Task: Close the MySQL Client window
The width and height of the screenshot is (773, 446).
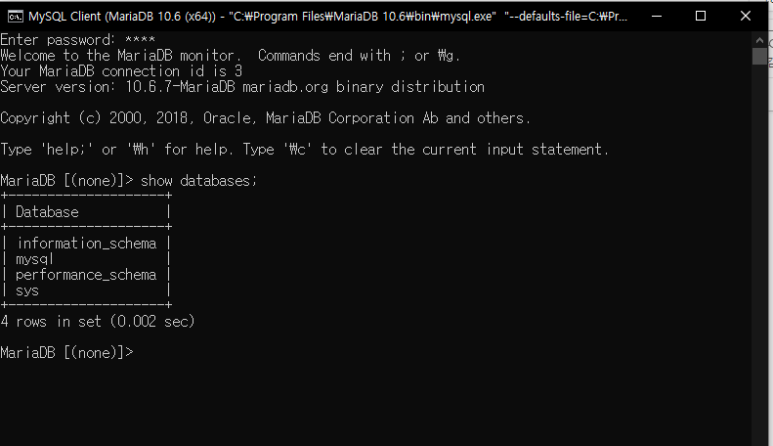Action: [745, 16]
